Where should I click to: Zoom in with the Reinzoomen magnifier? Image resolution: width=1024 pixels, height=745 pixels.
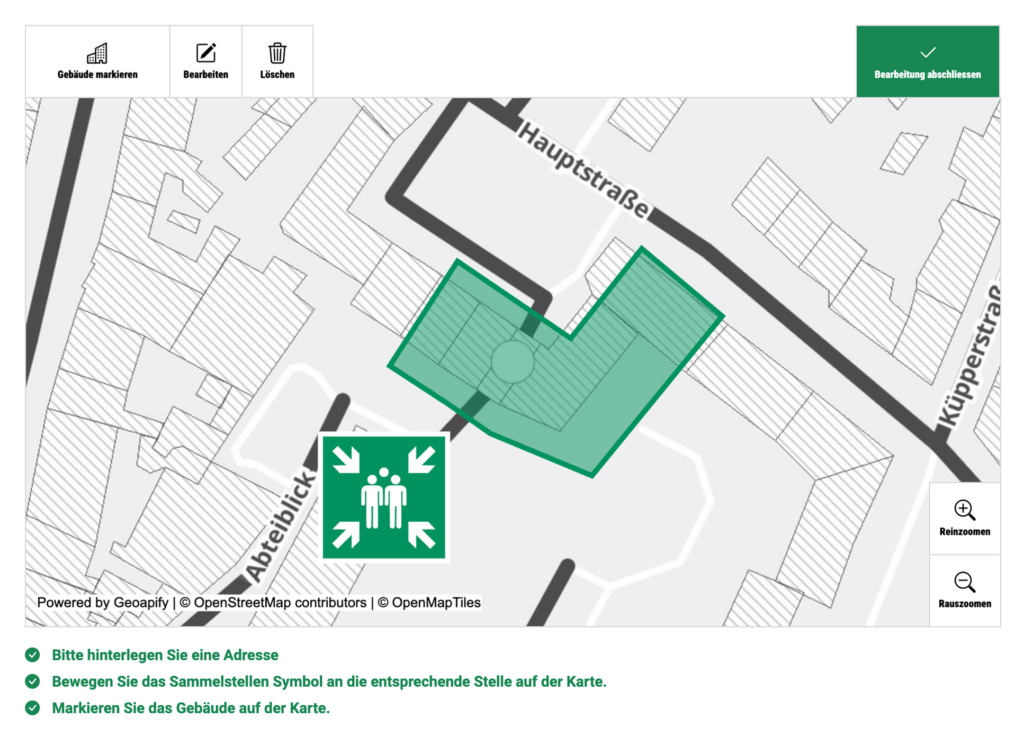[964, 510]
